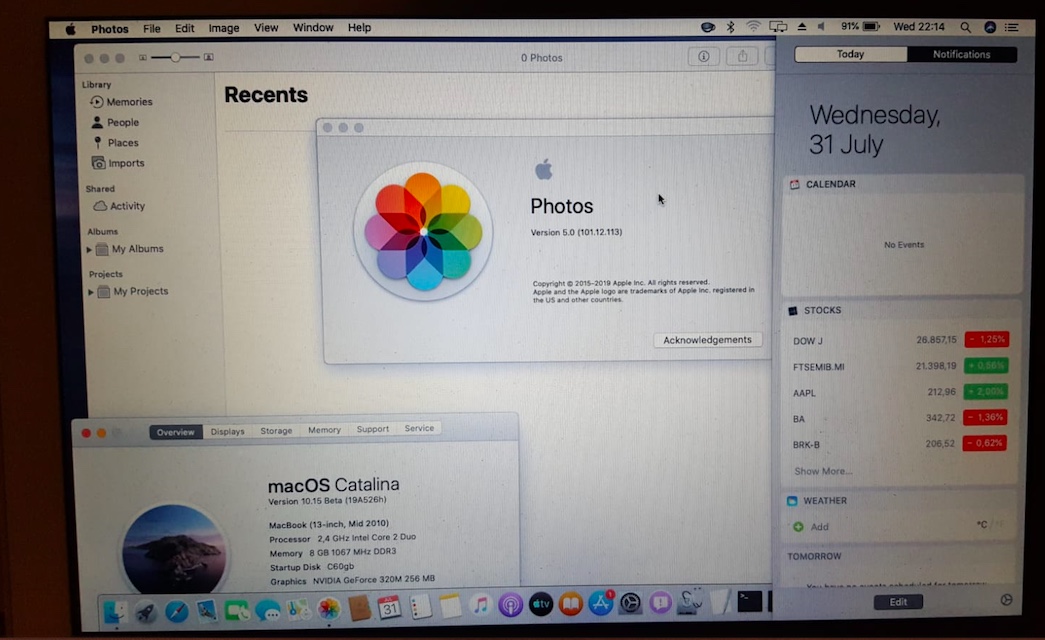The width and height of the screenshot is (1045, 640).
Task: Click the Share button in Photos toolbar
Action: [x=742, y=57]
